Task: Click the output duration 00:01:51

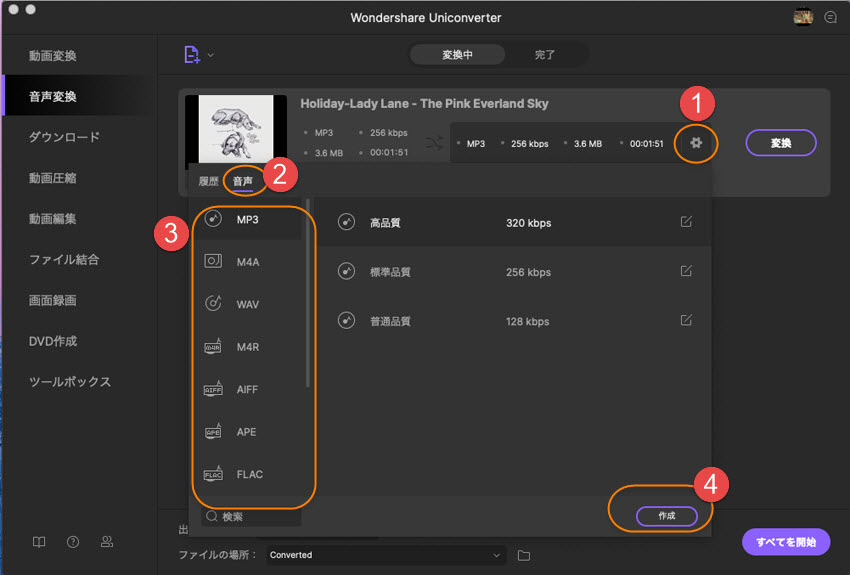Action: tap(646, 144)
